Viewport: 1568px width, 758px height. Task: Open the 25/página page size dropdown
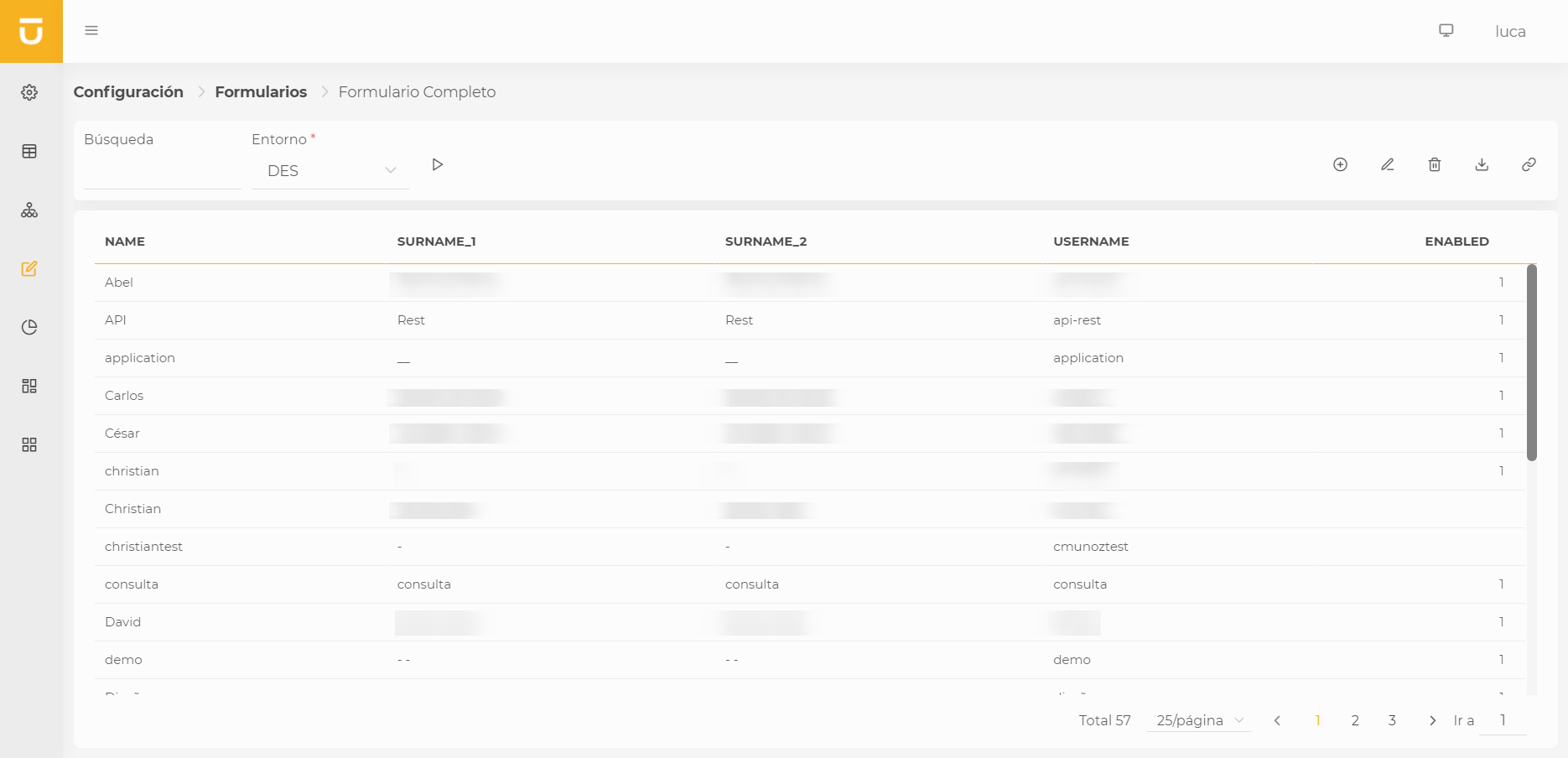[1199, 720]
